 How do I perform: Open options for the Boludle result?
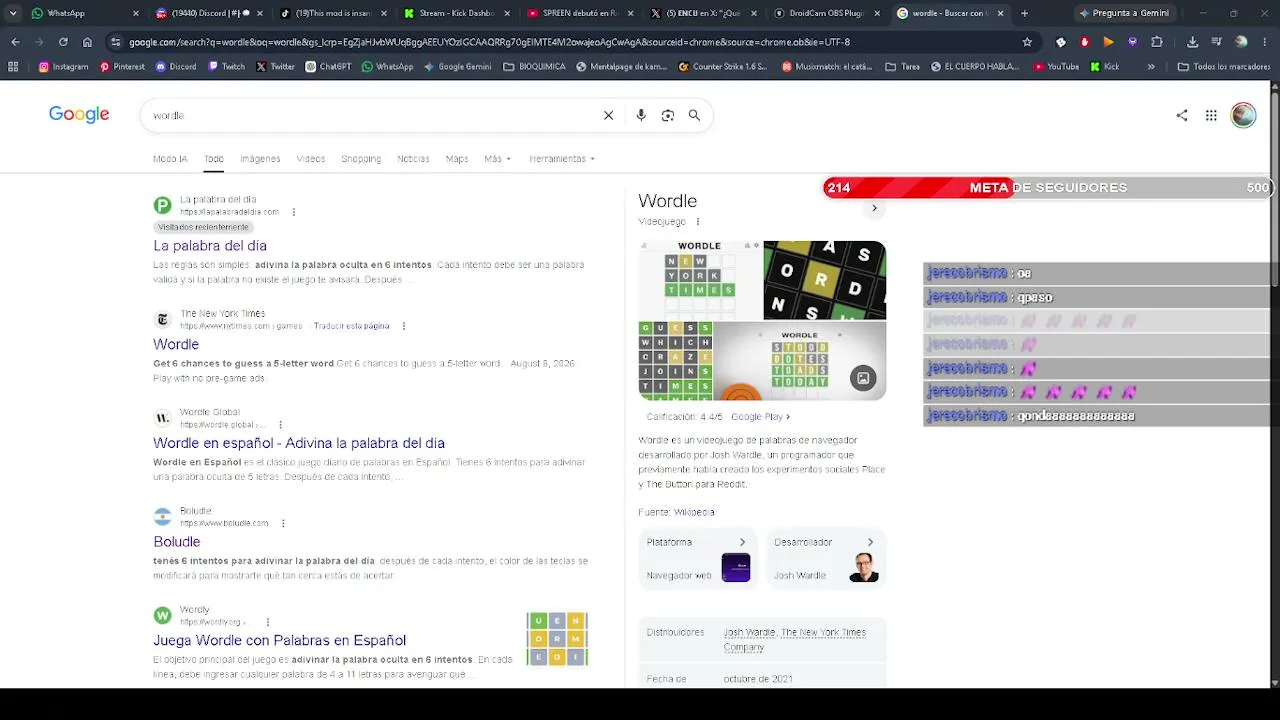tap(283, 523)
